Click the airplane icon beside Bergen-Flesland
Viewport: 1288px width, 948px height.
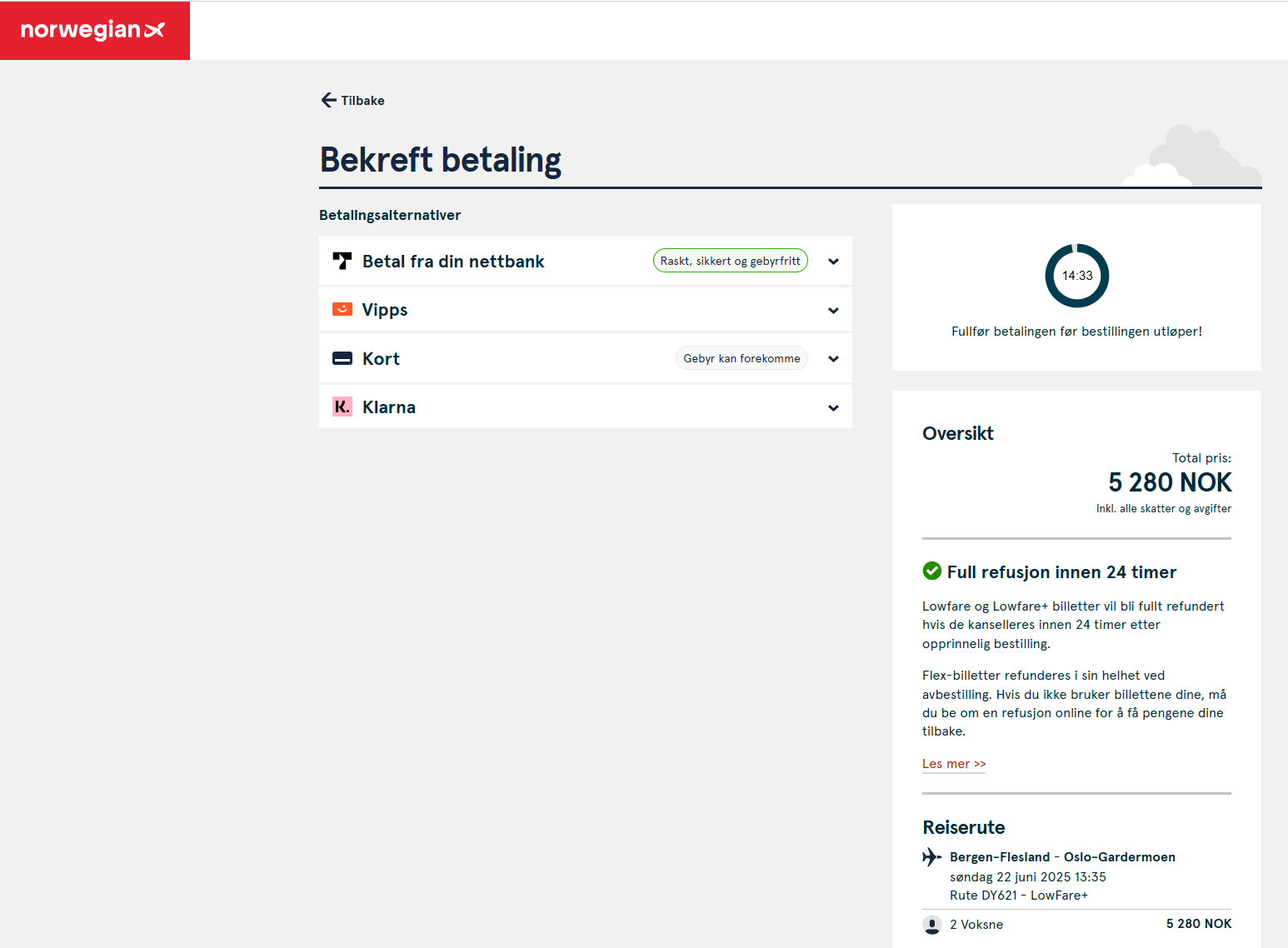click(x=931, y=856)
